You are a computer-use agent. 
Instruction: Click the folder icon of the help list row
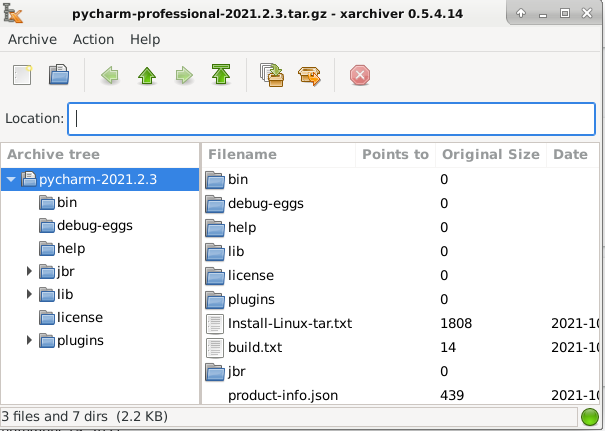tap(215, 228)
